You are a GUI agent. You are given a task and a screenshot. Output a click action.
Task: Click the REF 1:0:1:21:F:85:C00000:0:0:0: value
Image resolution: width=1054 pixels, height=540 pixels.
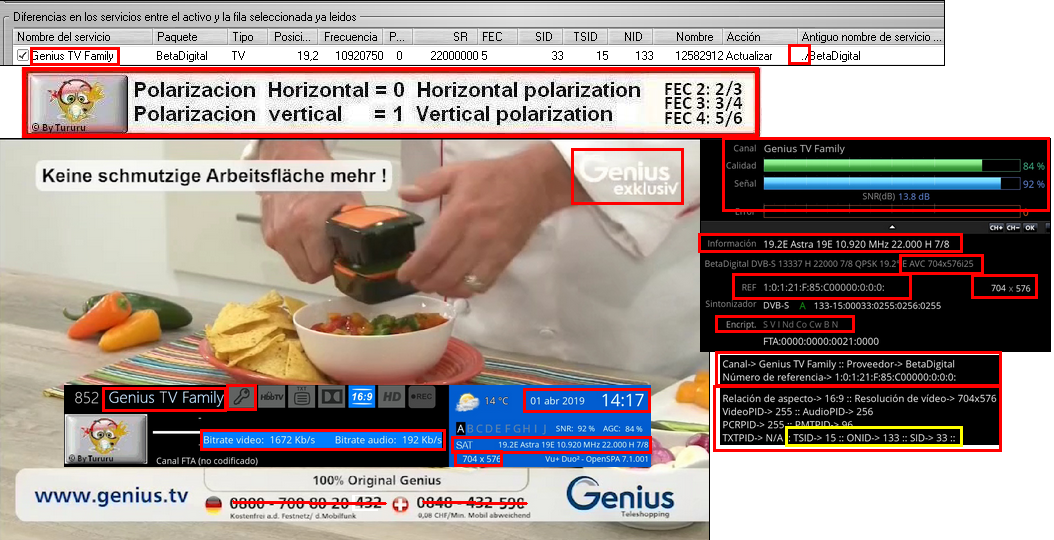(813, 287)
